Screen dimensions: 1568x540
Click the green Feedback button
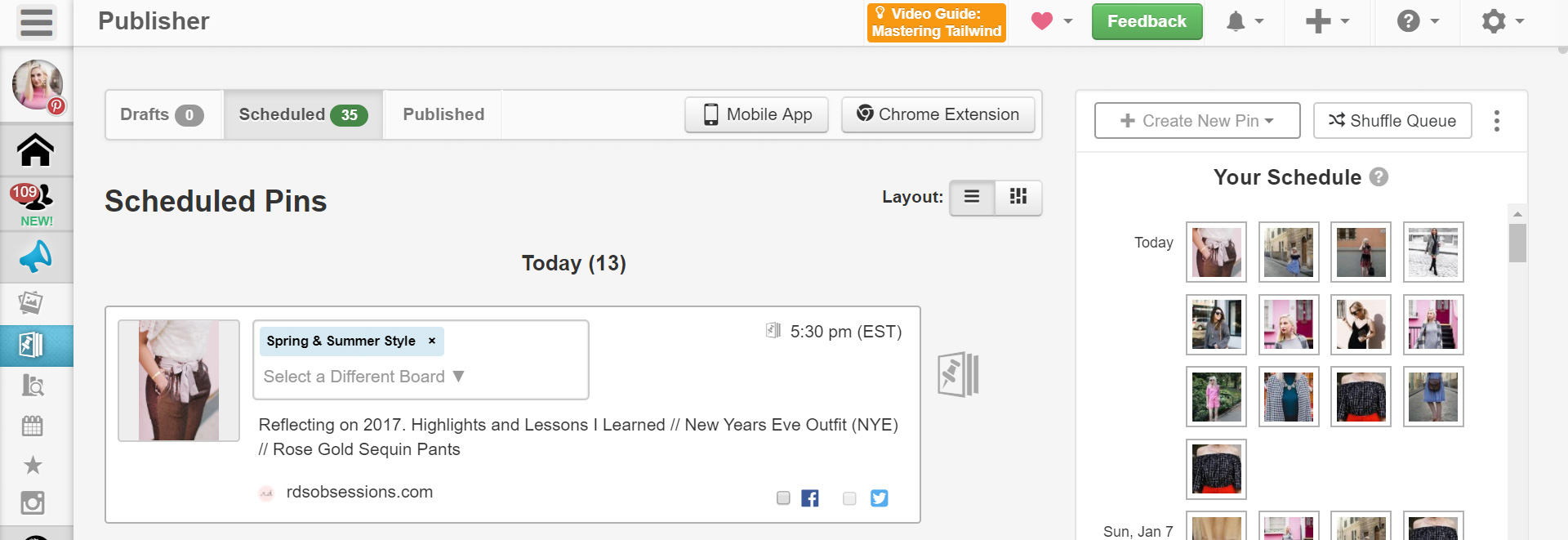pyautogui.click(x=1147, y=22)
